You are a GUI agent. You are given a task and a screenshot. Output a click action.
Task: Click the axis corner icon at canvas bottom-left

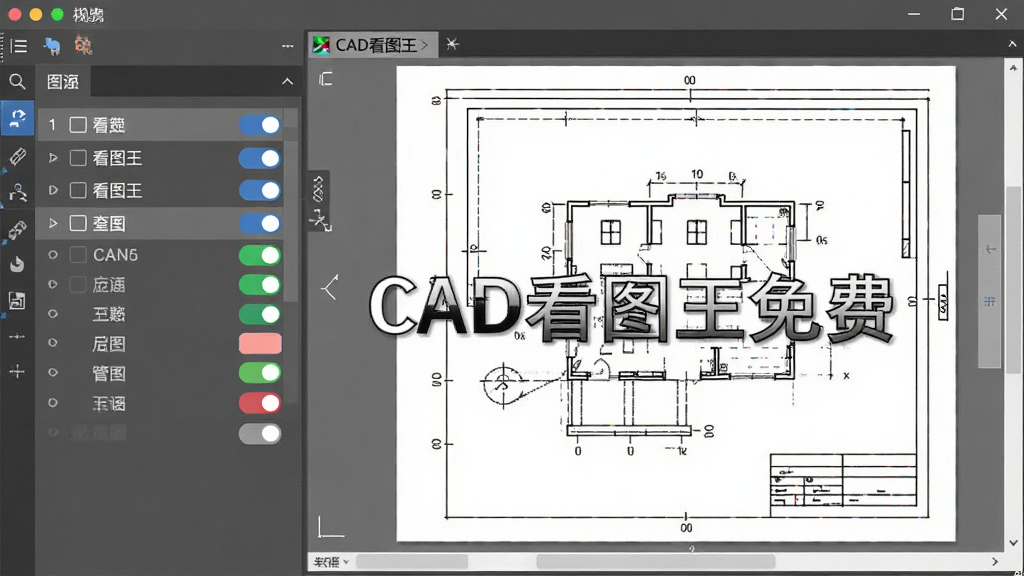pyautogui.click(x=330, y=527)
